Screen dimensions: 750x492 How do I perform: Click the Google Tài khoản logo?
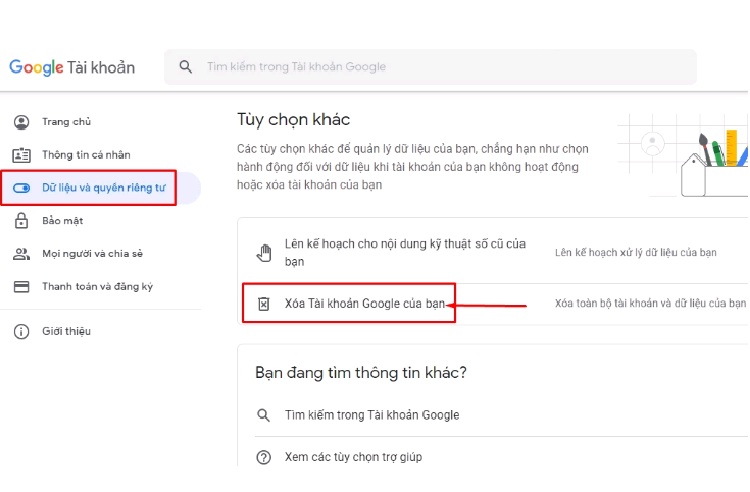tap(72, 67)
